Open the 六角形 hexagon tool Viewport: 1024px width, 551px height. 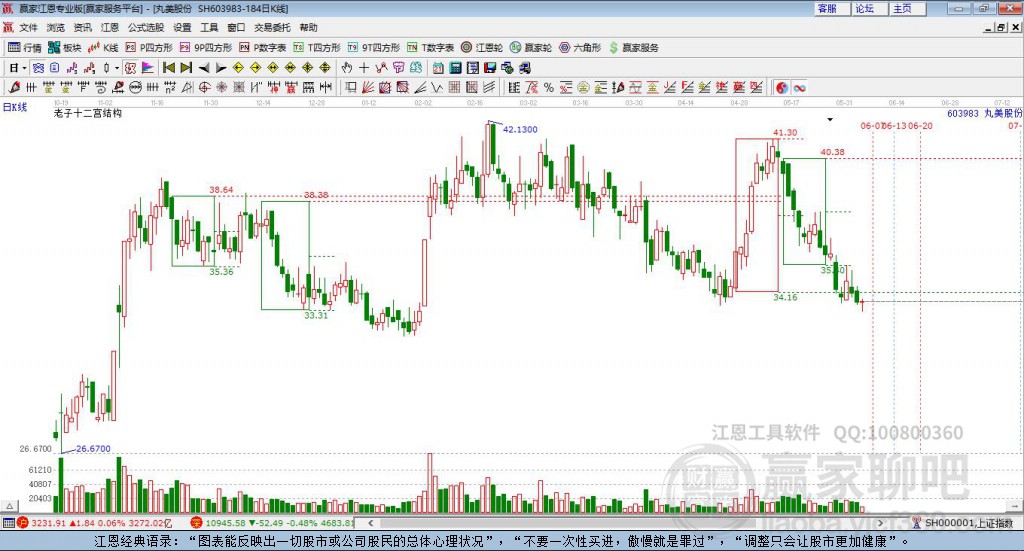coord(580,48)
